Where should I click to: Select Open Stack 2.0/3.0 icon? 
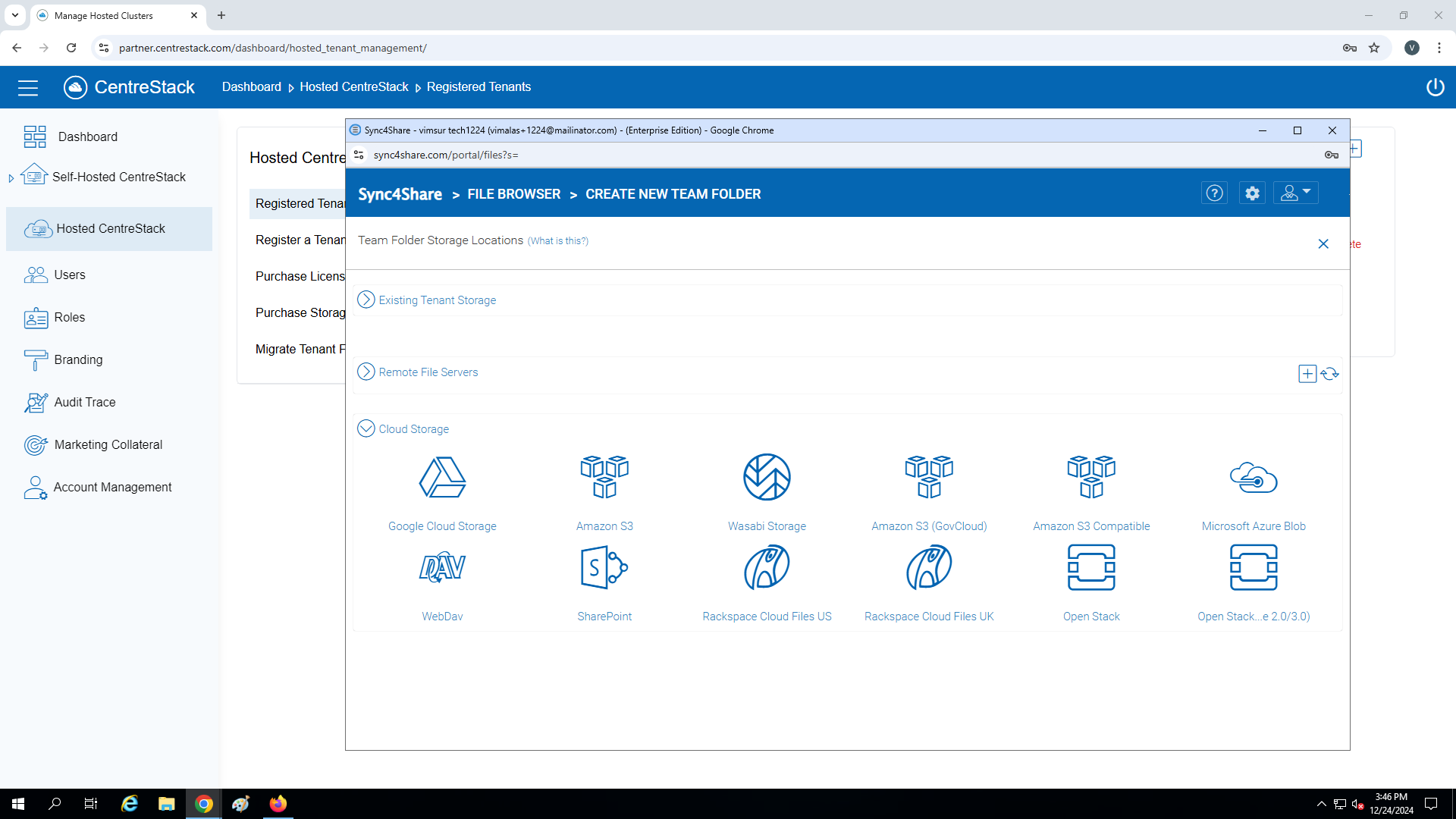[x=1254, y=567]
